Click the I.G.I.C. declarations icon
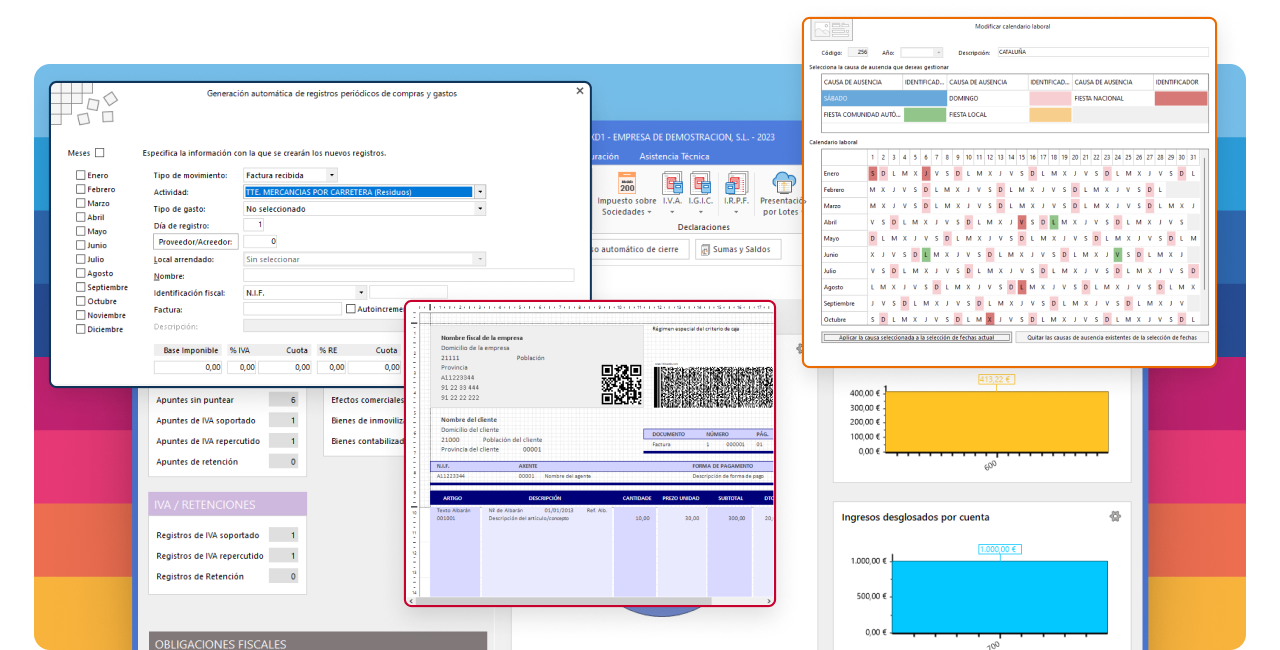1280x650 pixels. pos(700,184)
